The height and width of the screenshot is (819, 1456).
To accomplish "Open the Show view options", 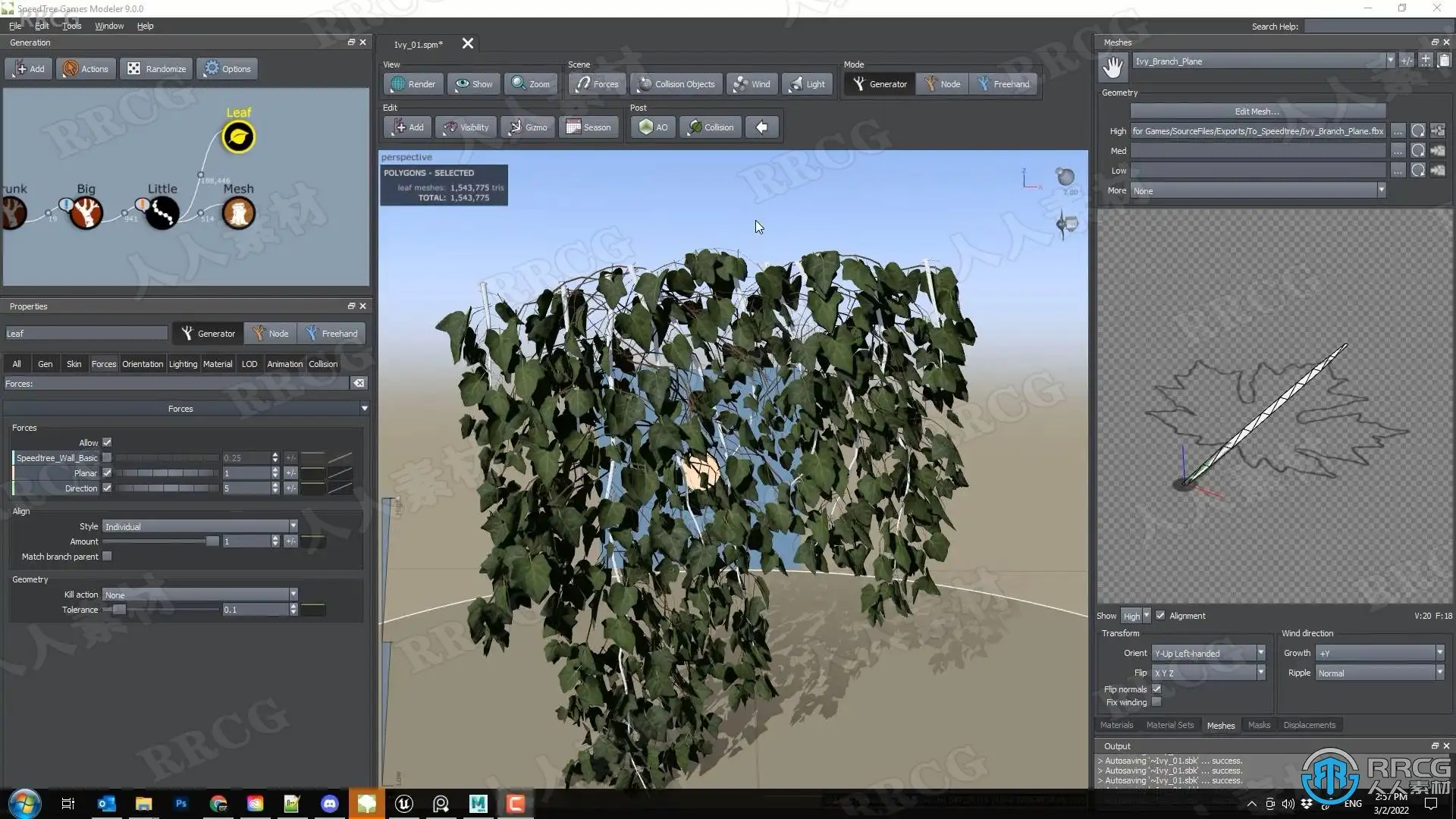I will (x=474, y=84).
